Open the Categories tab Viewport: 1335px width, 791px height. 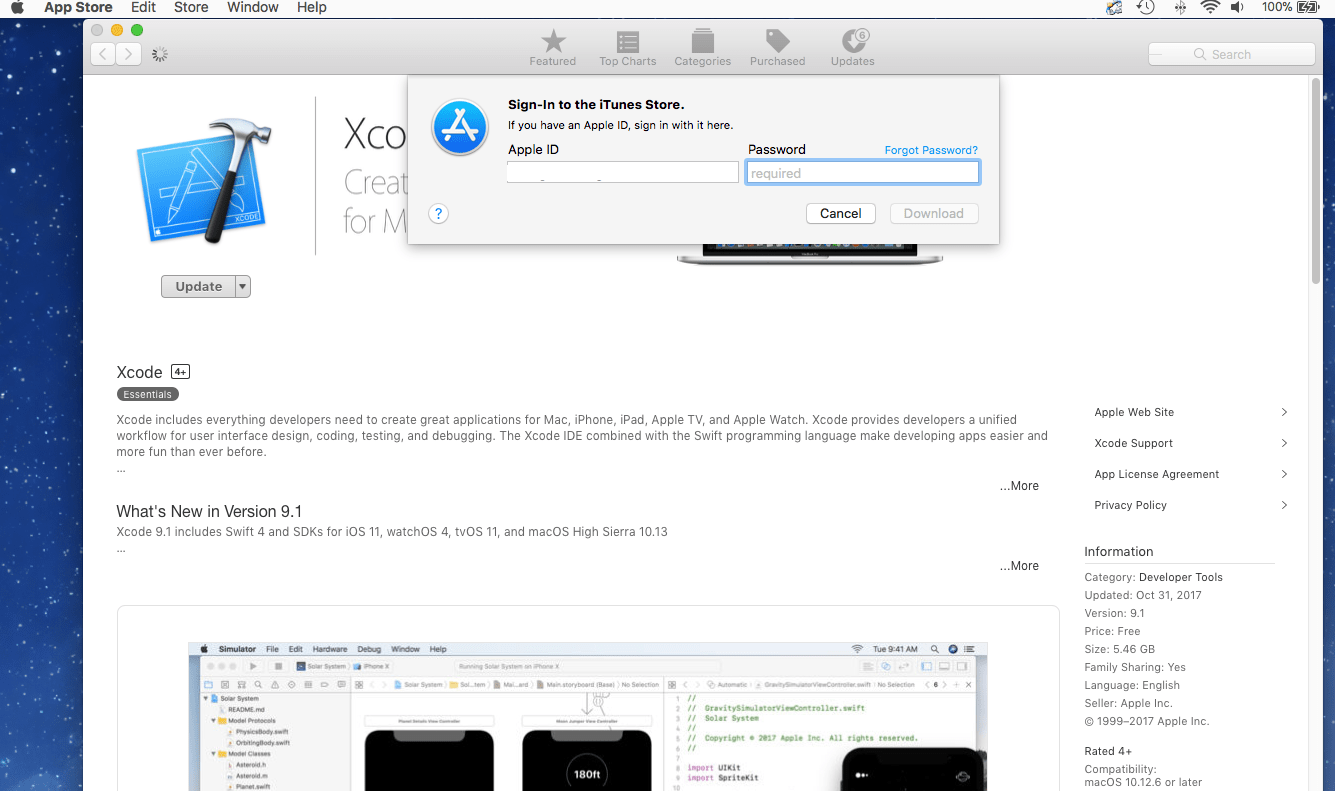(703, 47)
